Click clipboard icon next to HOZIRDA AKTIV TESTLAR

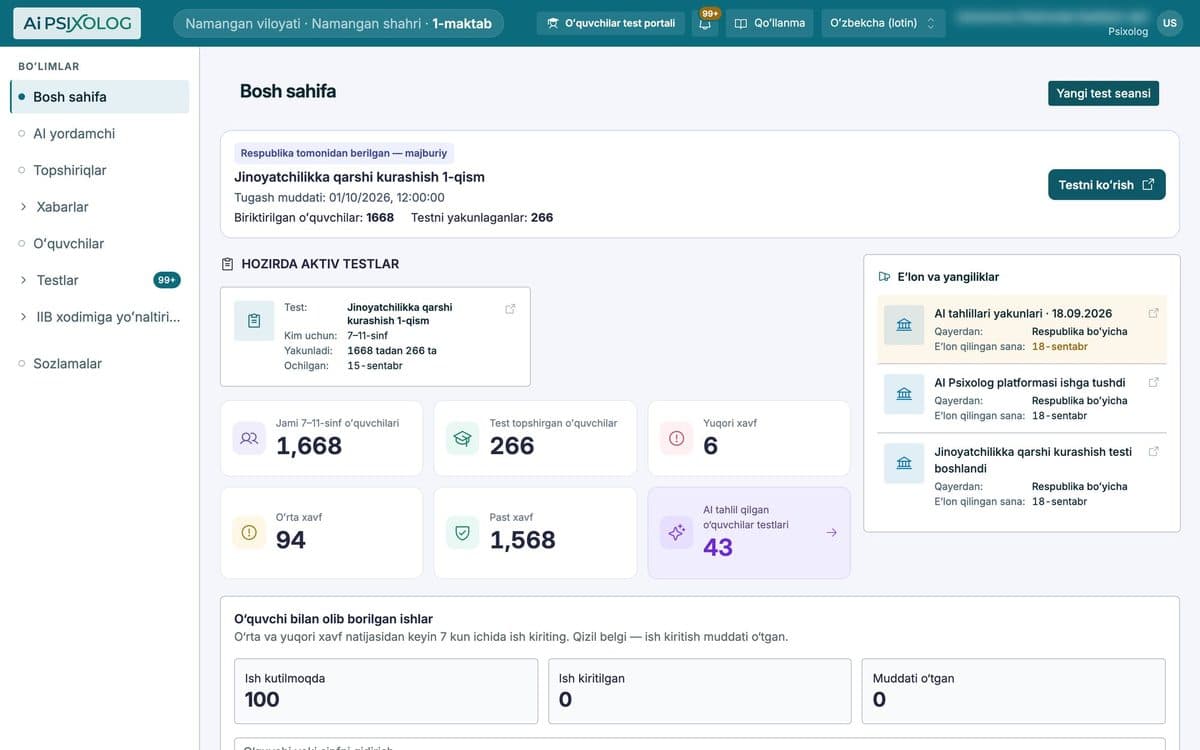tap(228, 264)
